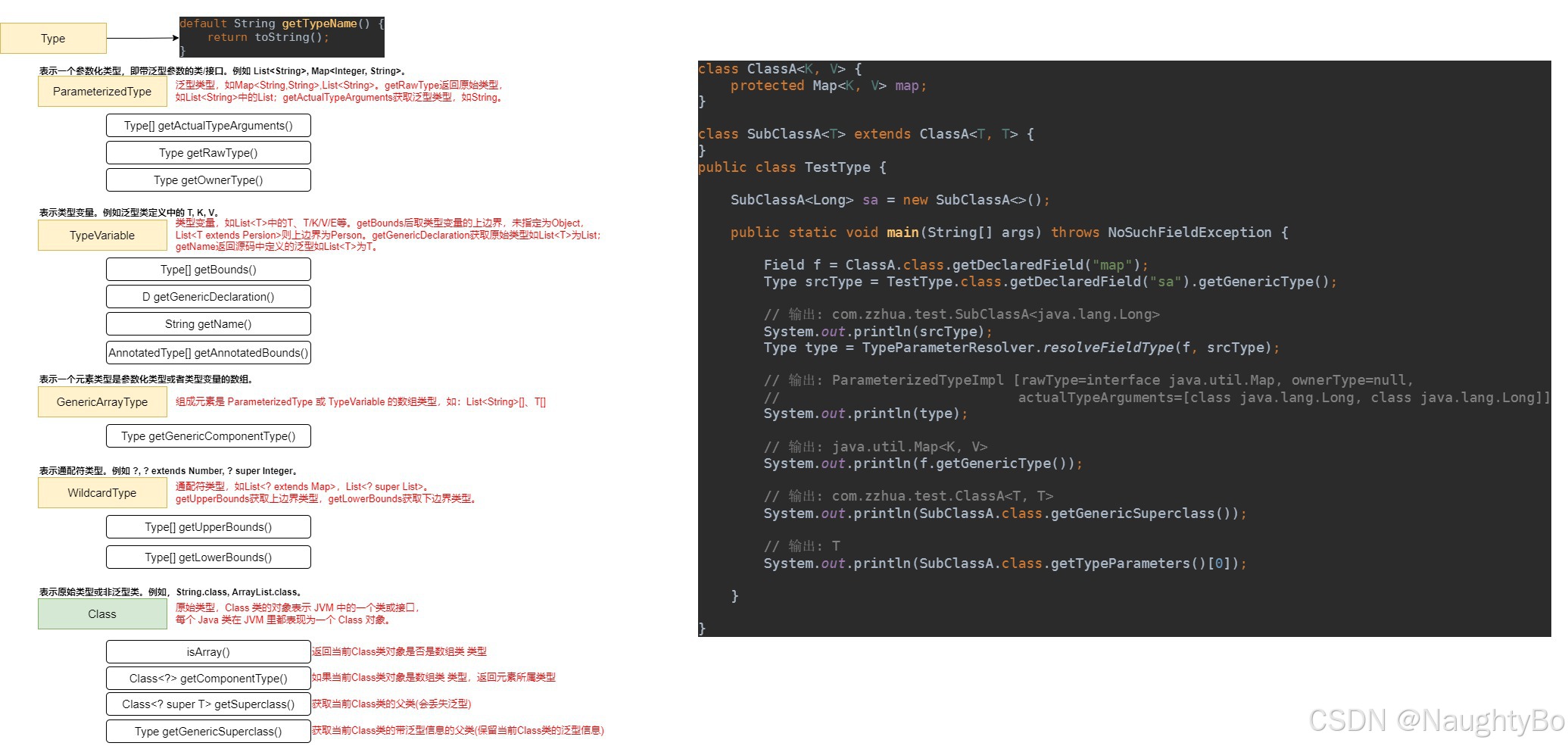Click the red note next to getSuperclass()

(391, 704)
